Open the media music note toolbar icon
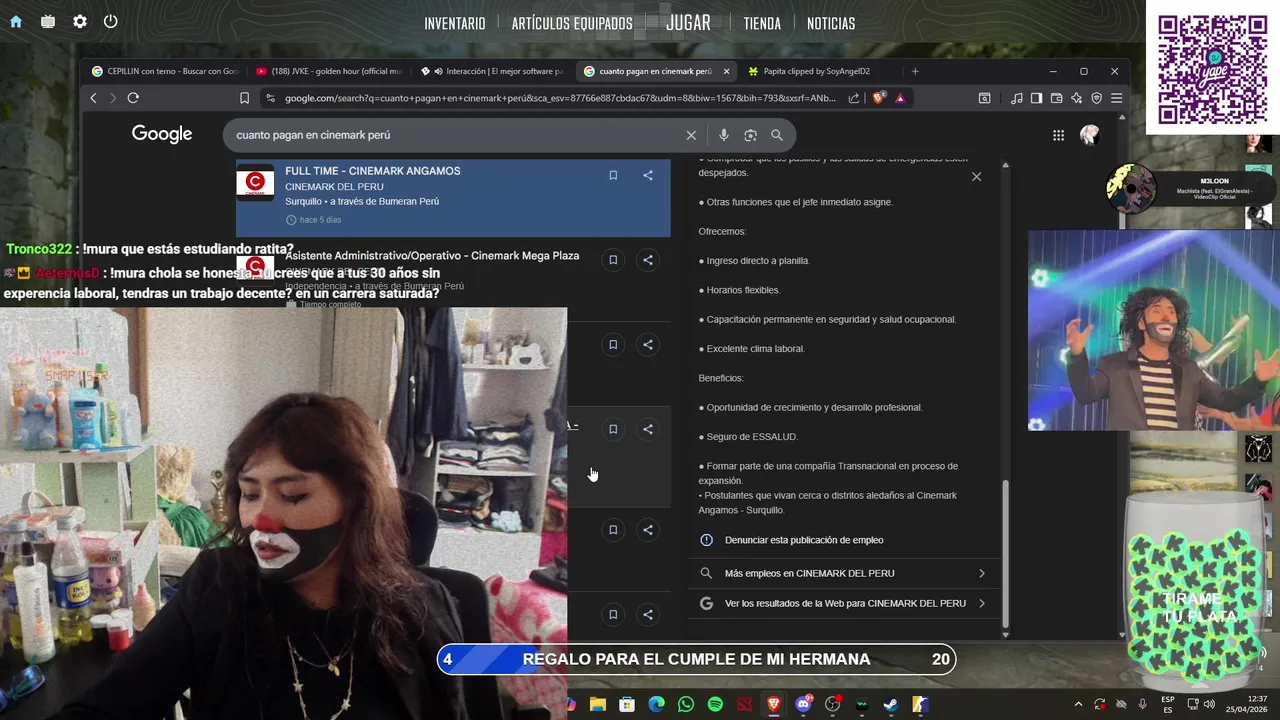The width and height of the screenshot is (1280, 720). click(1017, 98)
